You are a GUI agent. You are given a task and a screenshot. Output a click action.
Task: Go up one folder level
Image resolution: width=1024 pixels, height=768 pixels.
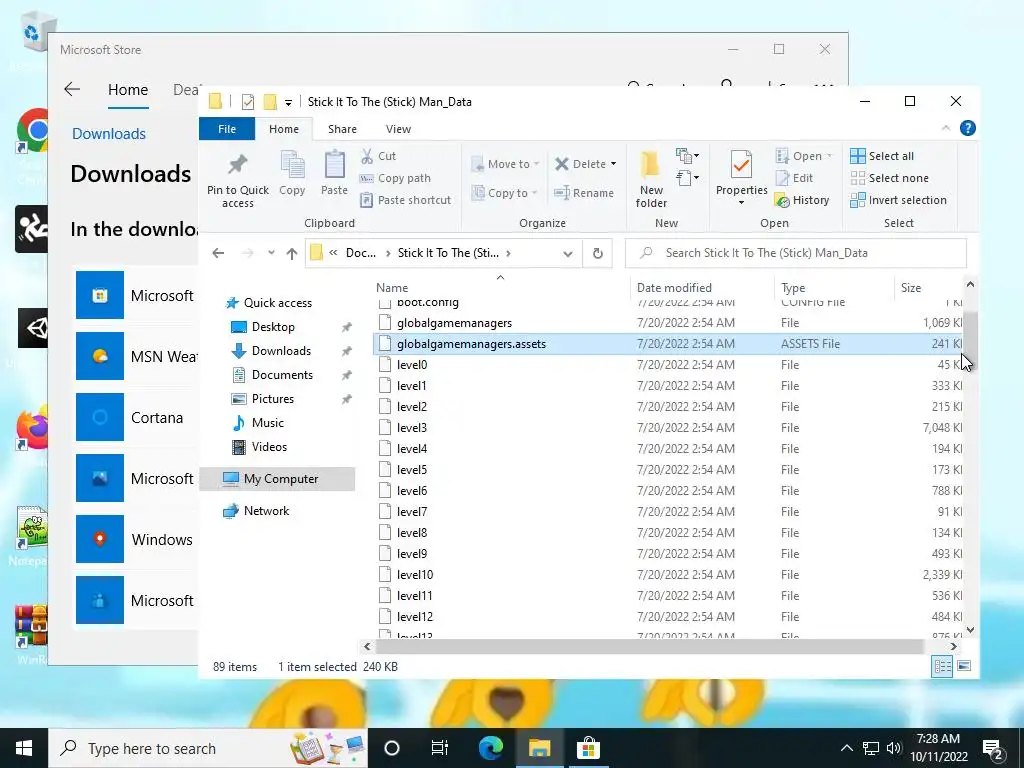click(x=292, y=253)
